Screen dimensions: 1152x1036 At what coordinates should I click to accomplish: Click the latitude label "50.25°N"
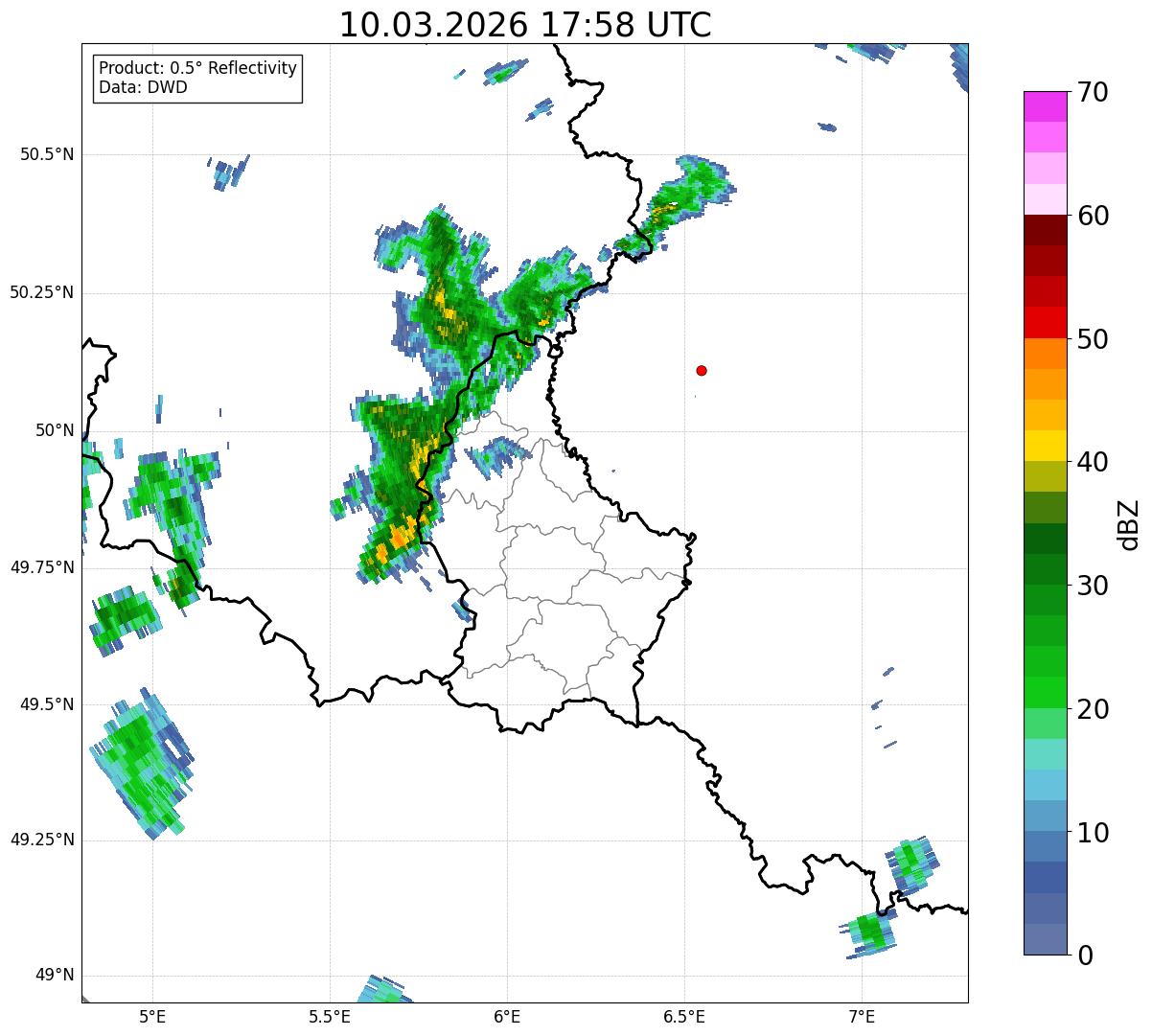[42, 292]
